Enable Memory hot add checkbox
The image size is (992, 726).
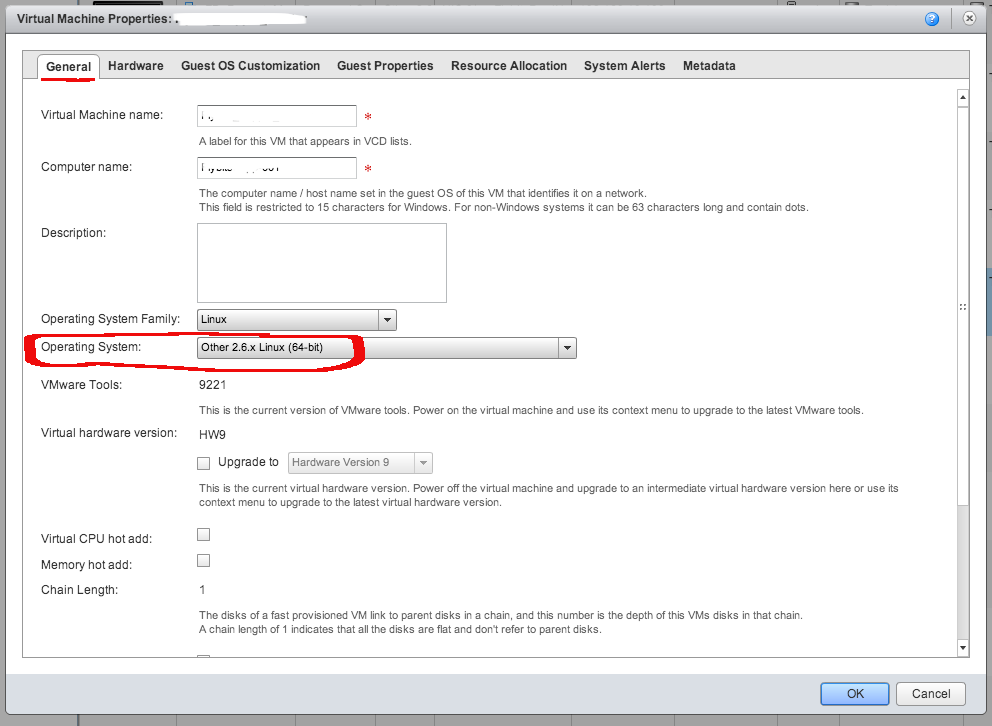[x=204, y=561]
